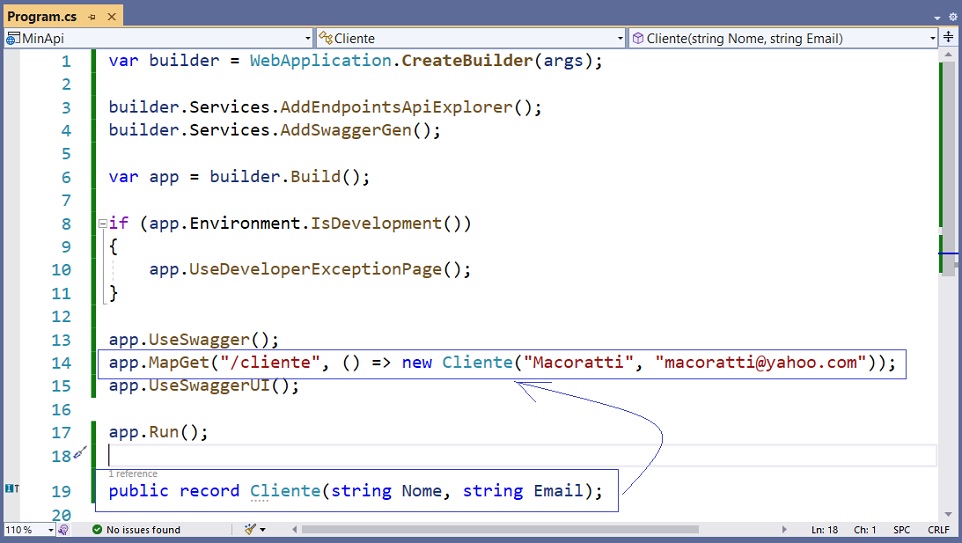Click IsDevelopment on line 8
Image resolution: width=962 pixels, height=543 pixels.
click(x=375, y=223)
